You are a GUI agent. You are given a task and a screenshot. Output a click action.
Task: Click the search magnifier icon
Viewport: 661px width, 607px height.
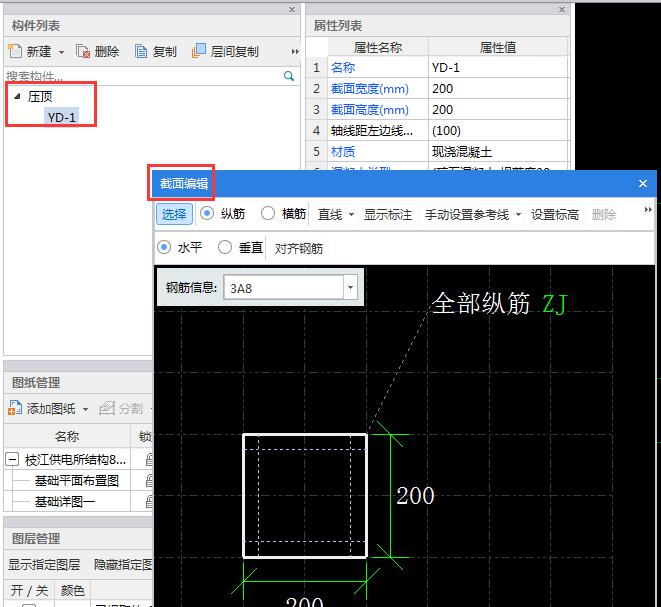coord(289,76)
